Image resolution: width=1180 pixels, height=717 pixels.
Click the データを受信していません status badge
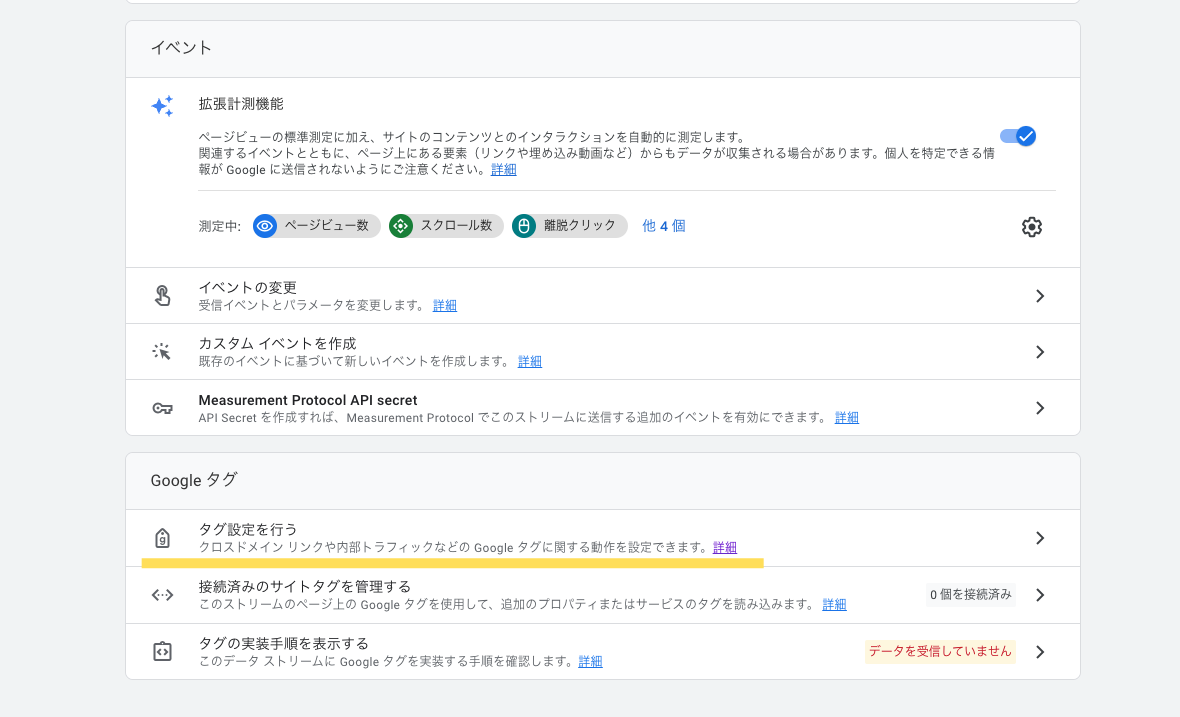(940, 652)
